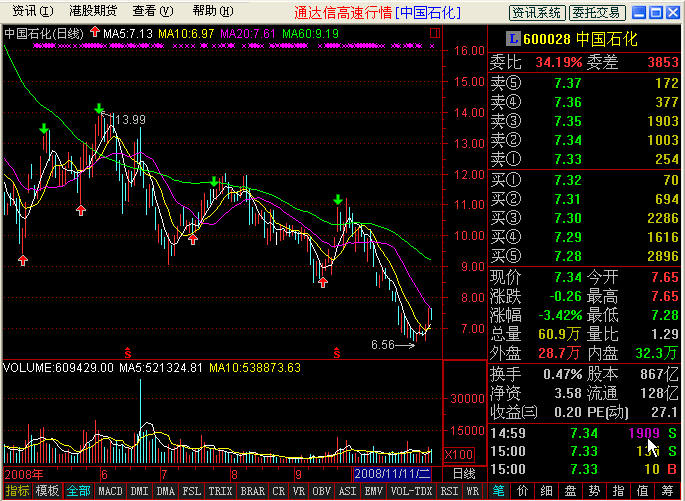Click the 卖① row at 7.33
The image size is (685, 501).
(584, 159)
